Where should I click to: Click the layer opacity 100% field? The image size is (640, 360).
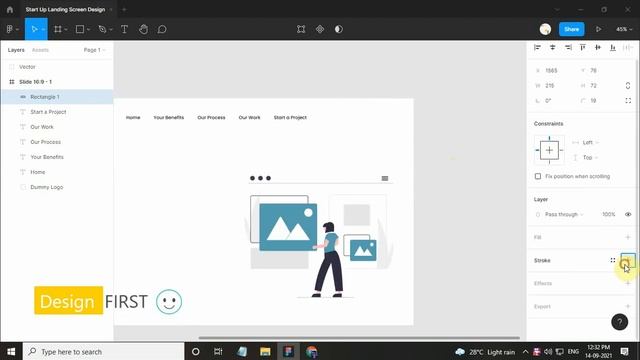pos(608,214)
